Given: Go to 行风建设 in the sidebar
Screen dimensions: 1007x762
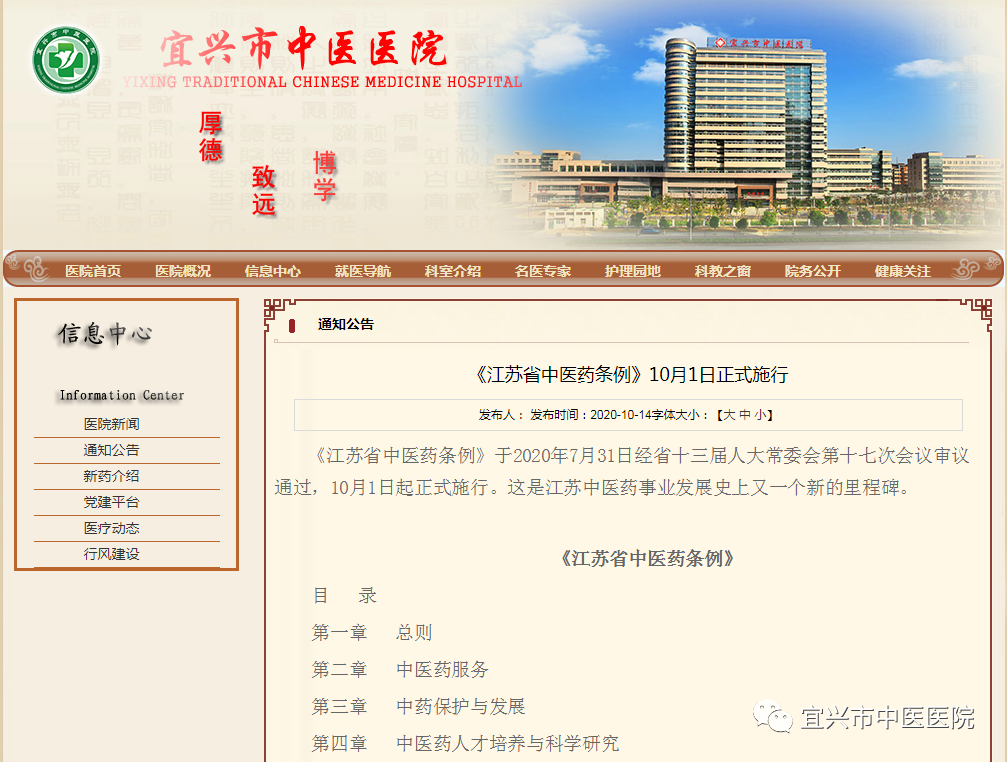Looking at the screenshot, I should pyautogui.click(x=111, y=553).
